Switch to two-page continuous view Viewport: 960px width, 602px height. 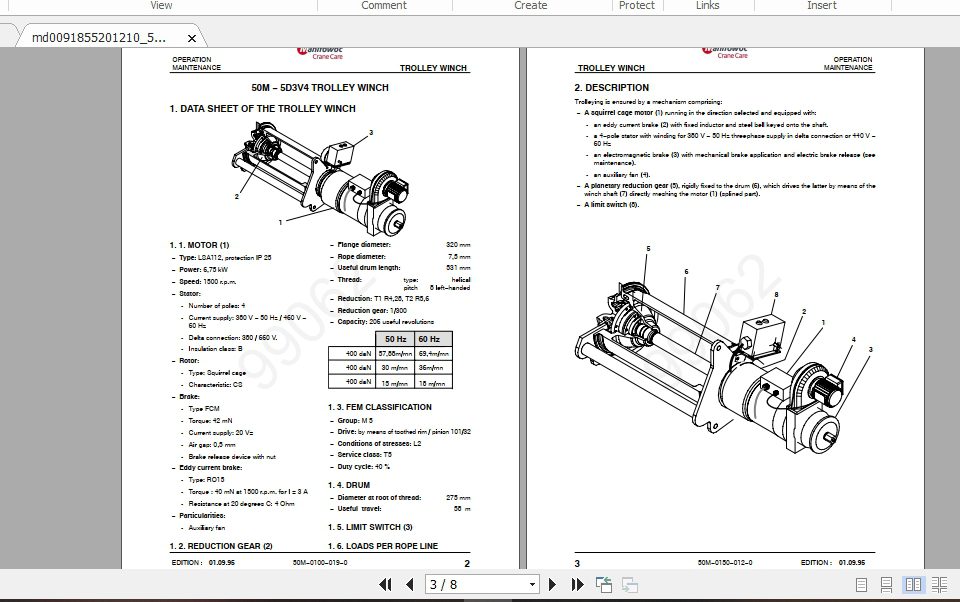click(x=939, y=585)
